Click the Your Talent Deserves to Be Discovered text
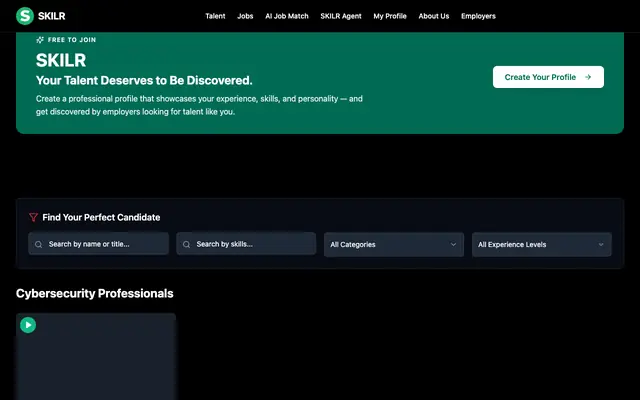This screenshot has width=640, height=400. click(x=144, y=80)
